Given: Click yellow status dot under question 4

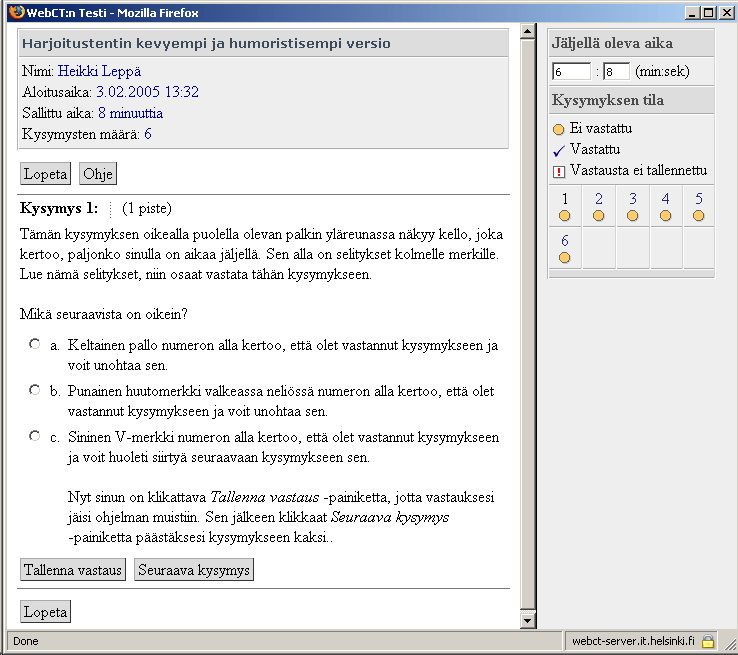Looking at the screenshot, I should 666,216.
